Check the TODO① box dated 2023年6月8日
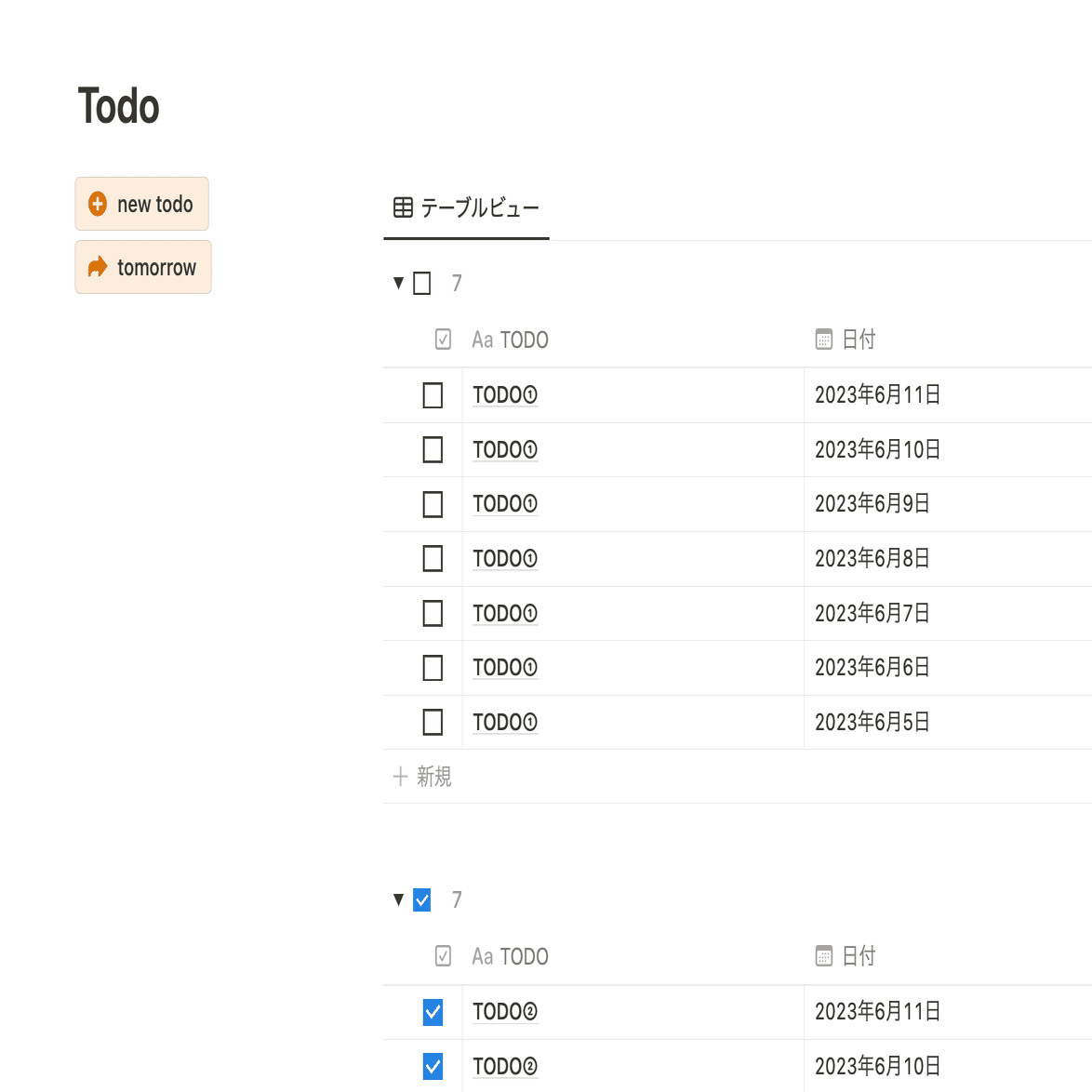This screenshot has height=1092, width=1092. [433, 558]
